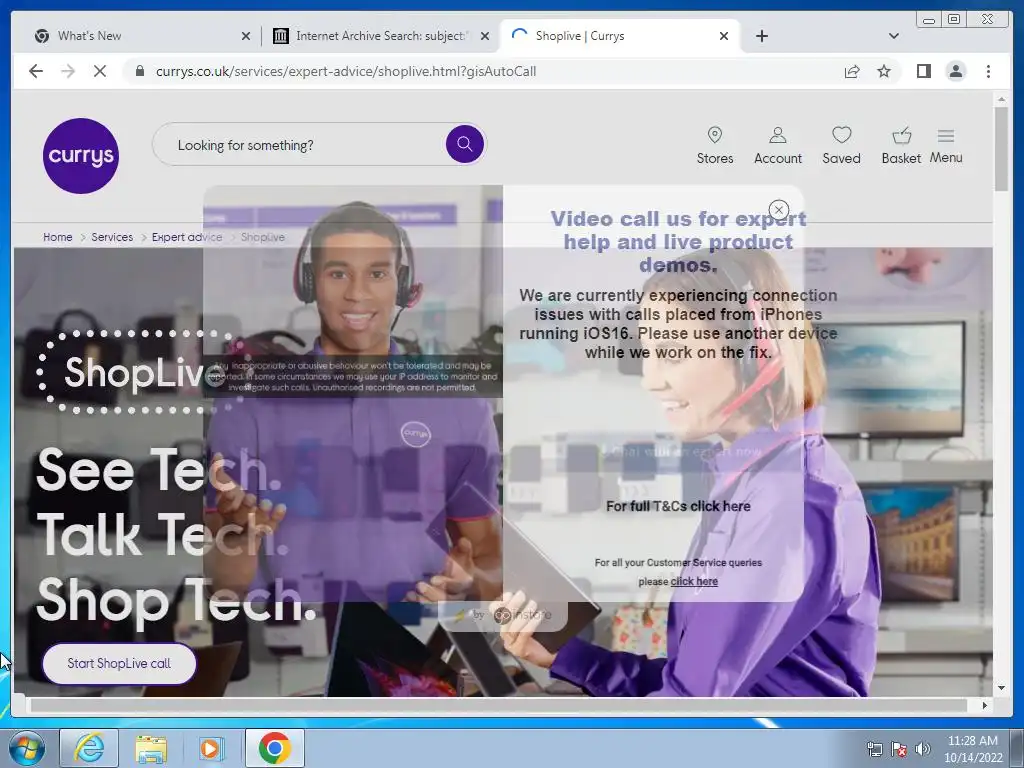Open the Account icon

pos(777,146)
